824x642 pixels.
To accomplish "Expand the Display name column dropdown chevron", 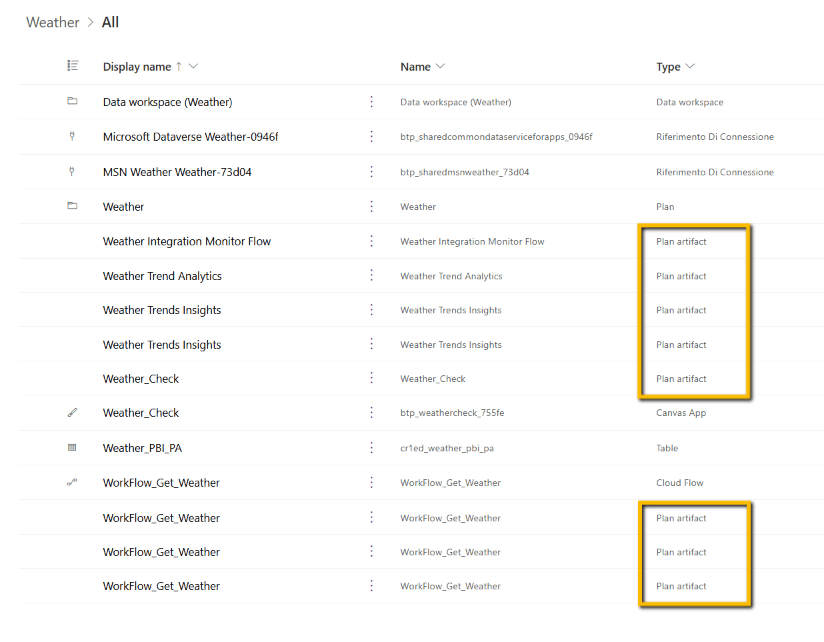I will (x=194, y=67).
